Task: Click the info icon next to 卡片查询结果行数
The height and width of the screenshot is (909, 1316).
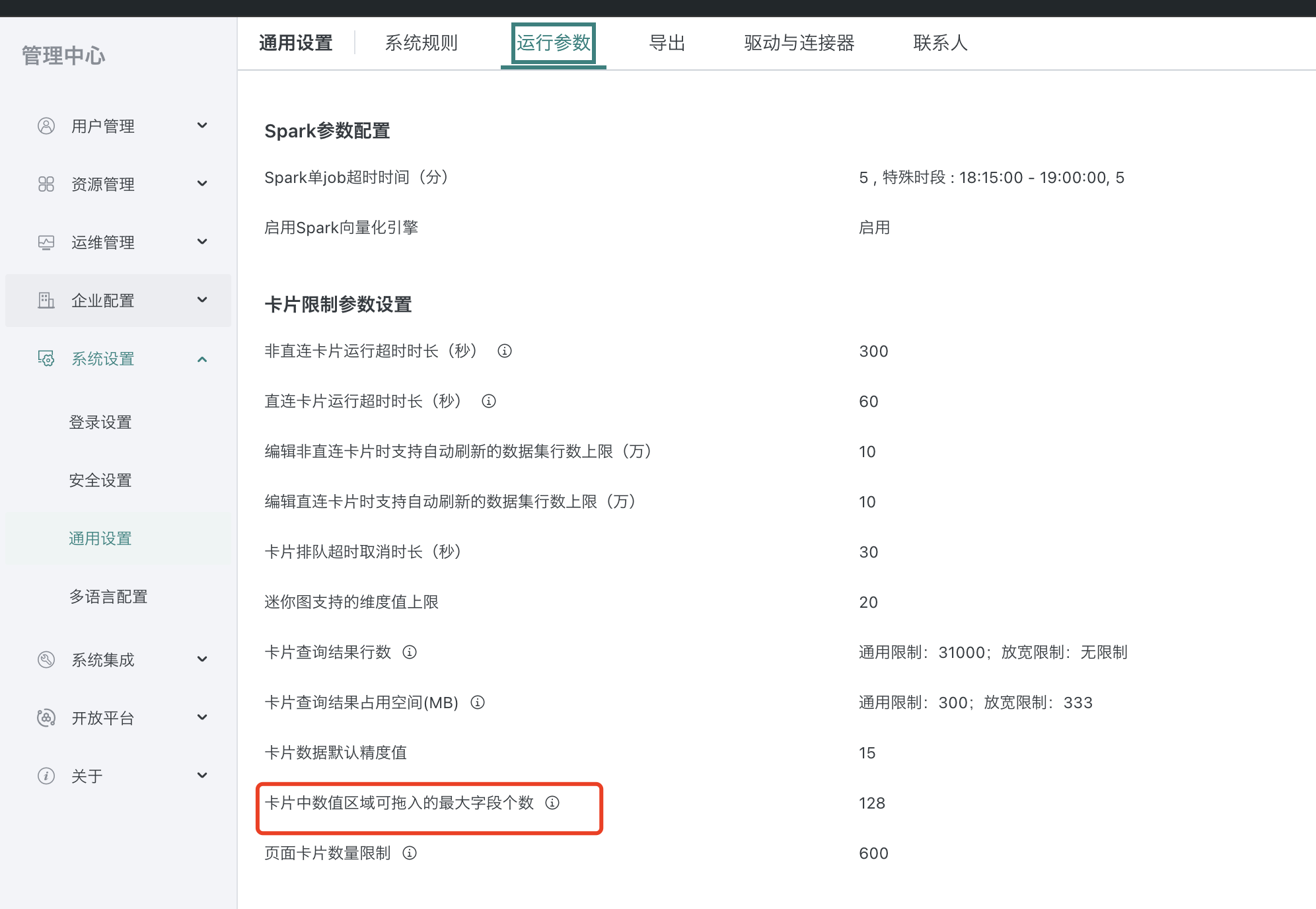Action: [411, 653]
